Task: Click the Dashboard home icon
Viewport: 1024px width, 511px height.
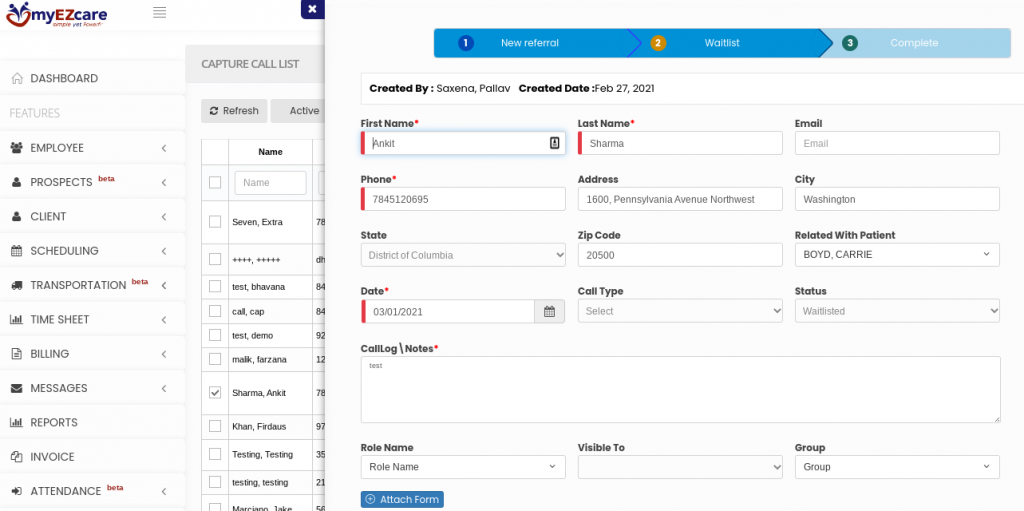Action: click(16, 78)
